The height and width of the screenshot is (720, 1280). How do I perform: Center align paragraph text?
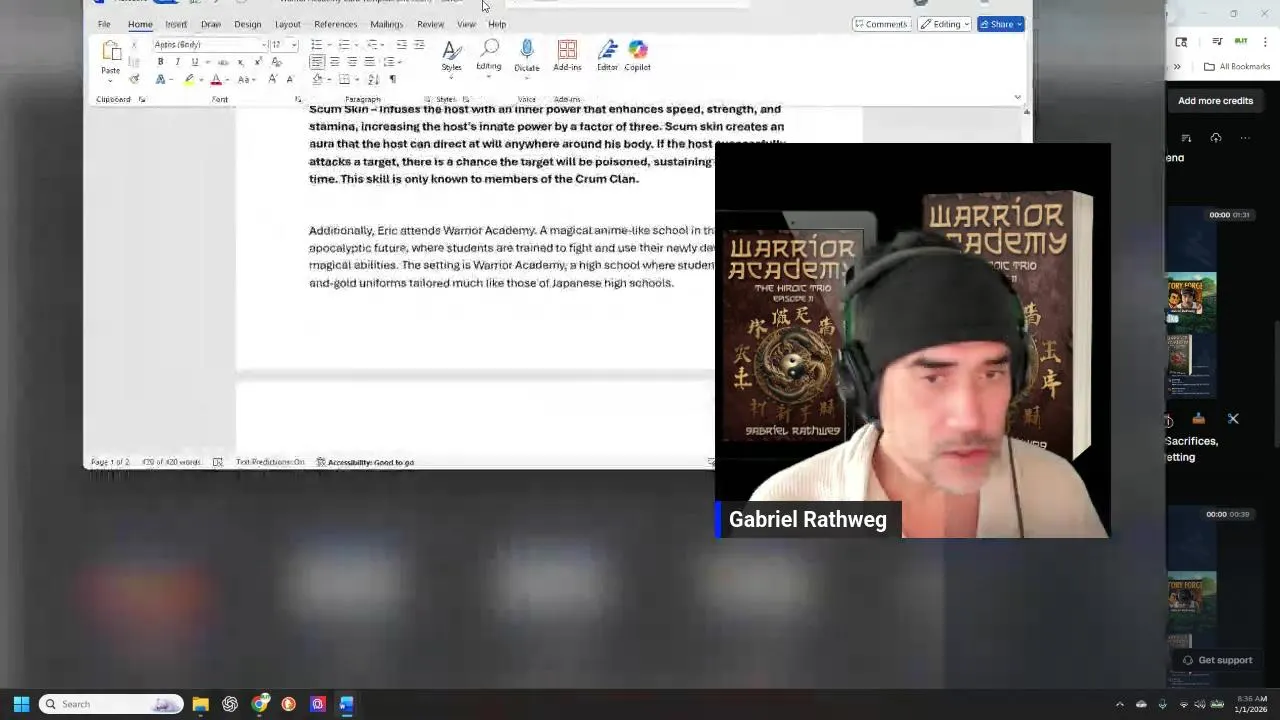coord(334,62)
